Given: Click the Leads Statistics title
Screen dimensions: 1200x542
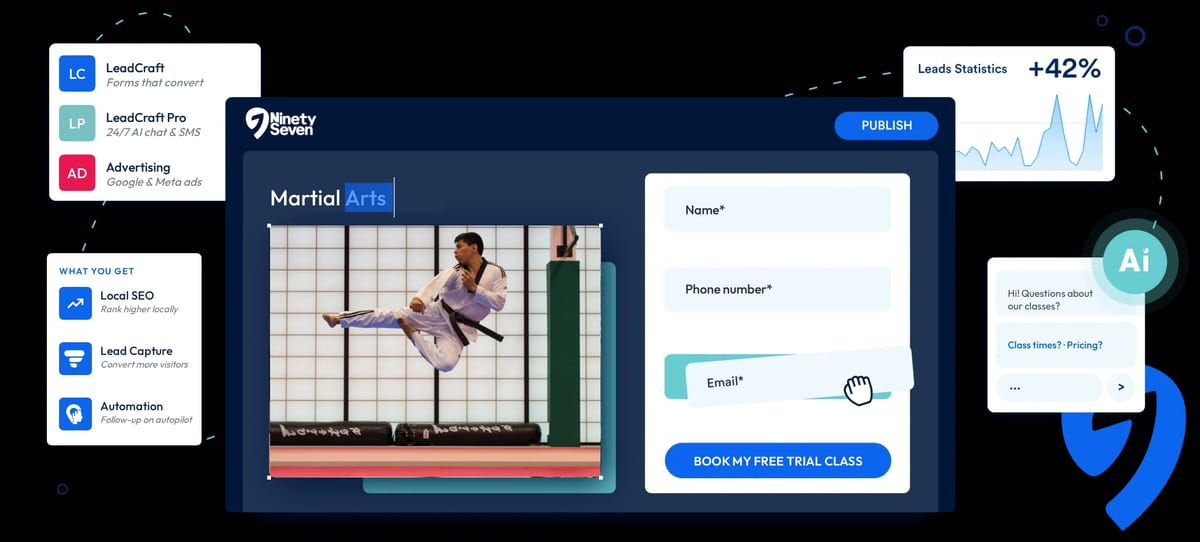Looking at the screenshot, I should [962, 69].
